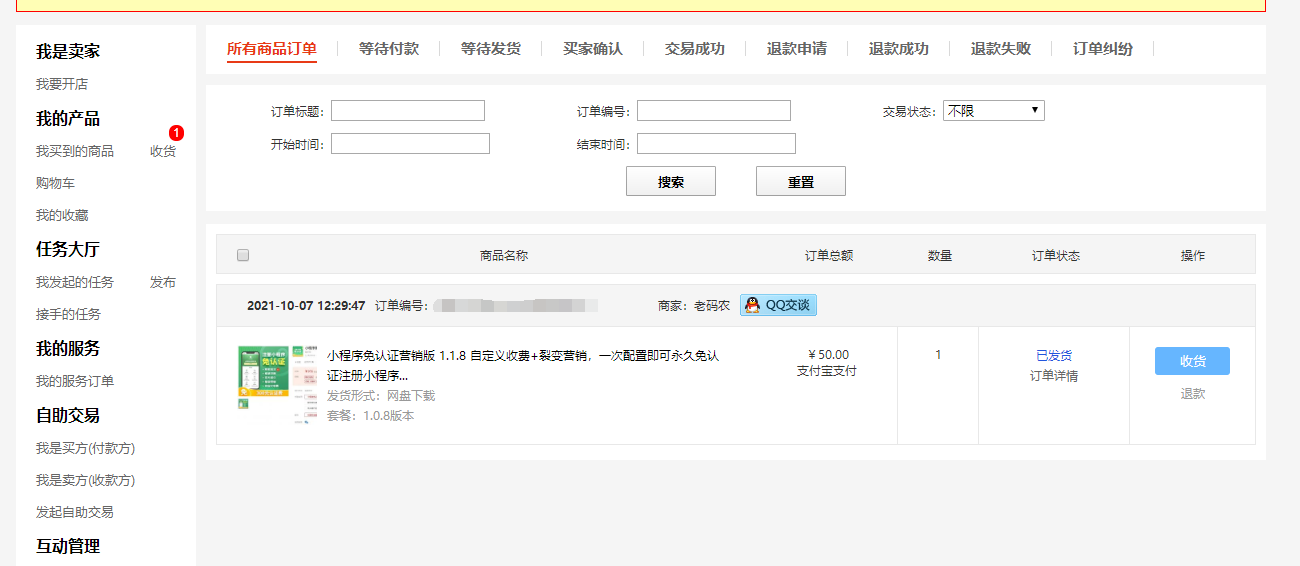
Task: Open 购物车 in the sidebar
Action: [55, 183]
